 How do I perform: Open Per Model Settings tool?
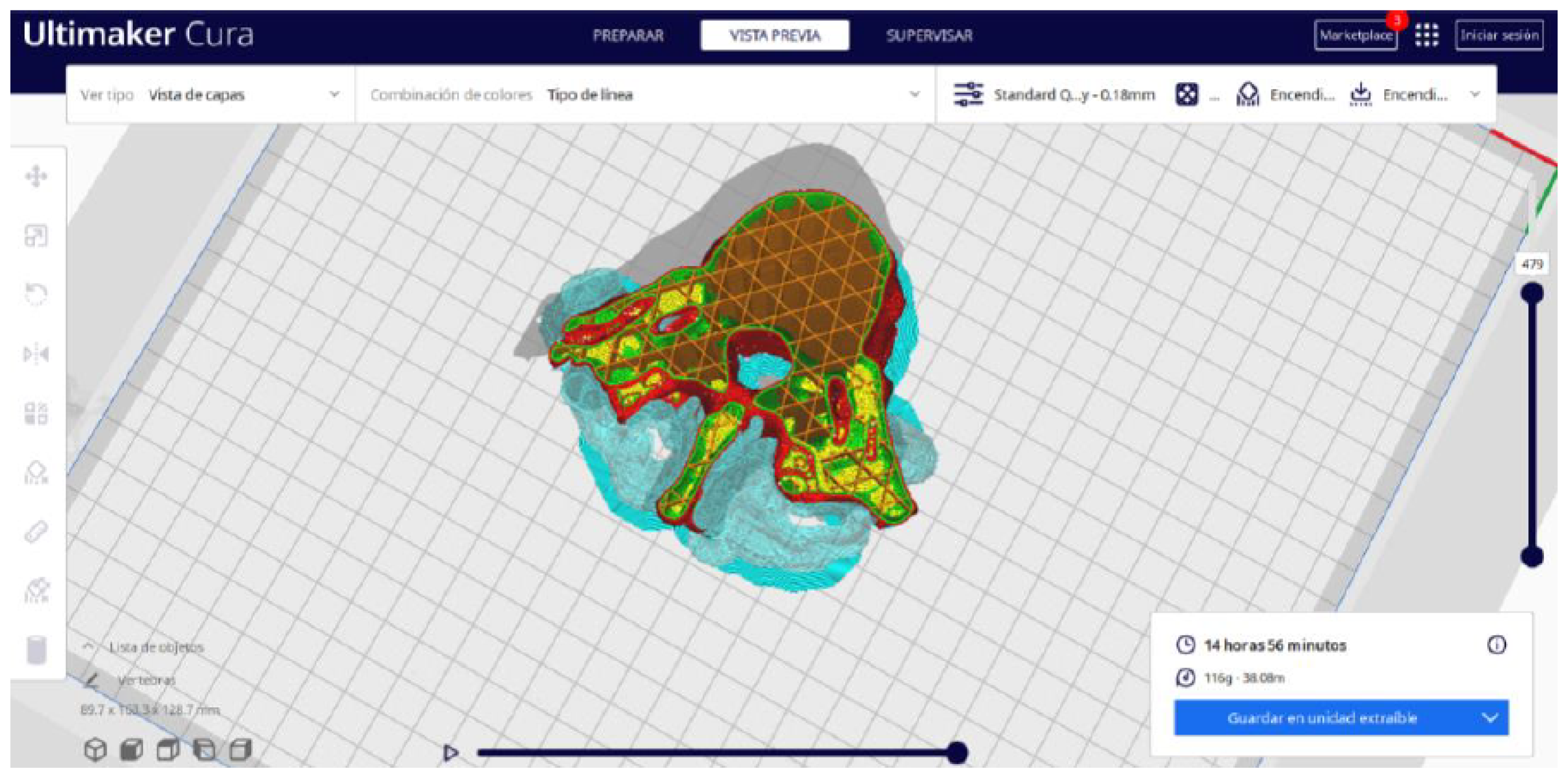pyautogui.click(x=36, y=413)
